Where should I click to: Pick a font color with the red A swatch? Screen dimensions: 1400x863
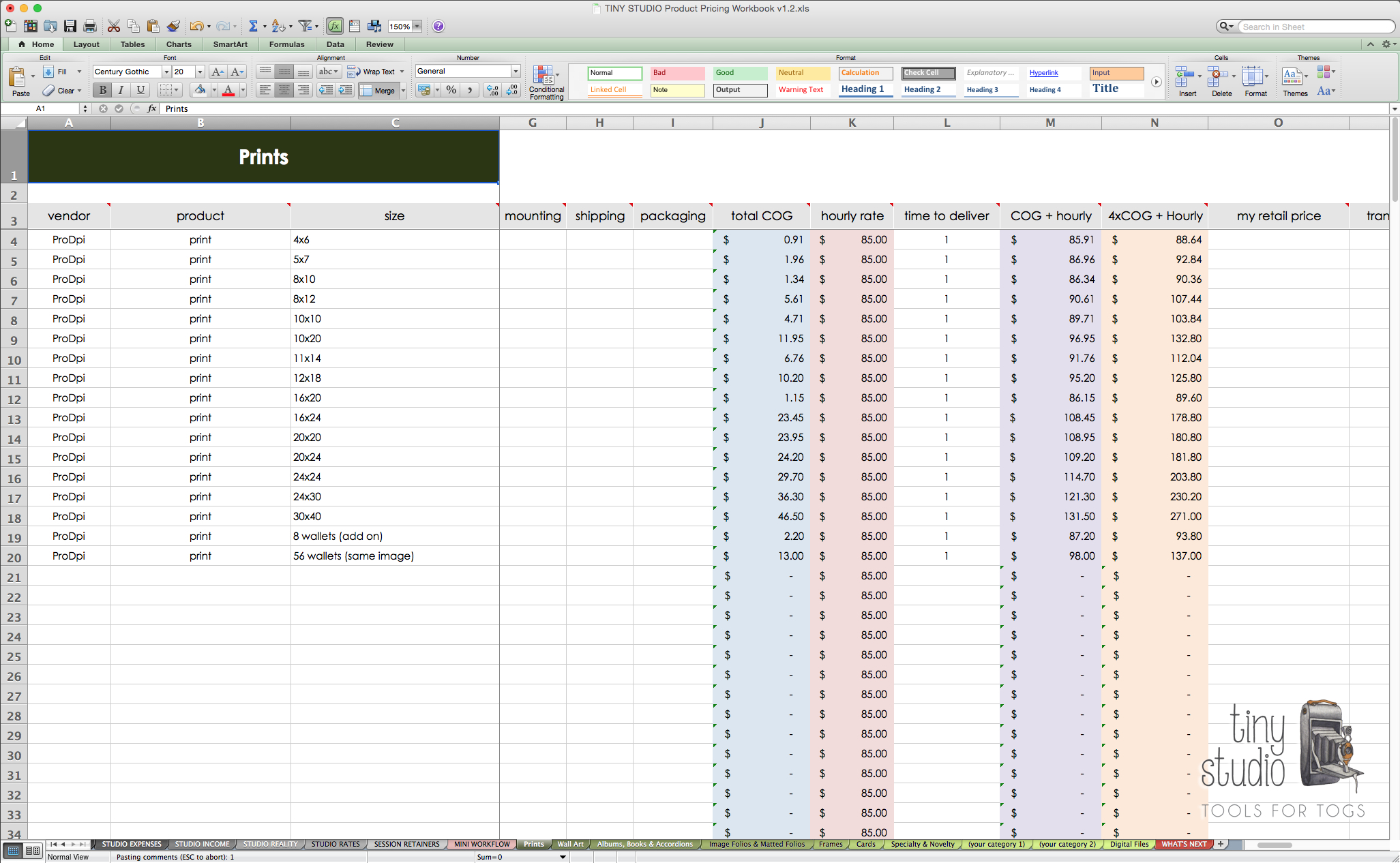click(x=228, y=90)
